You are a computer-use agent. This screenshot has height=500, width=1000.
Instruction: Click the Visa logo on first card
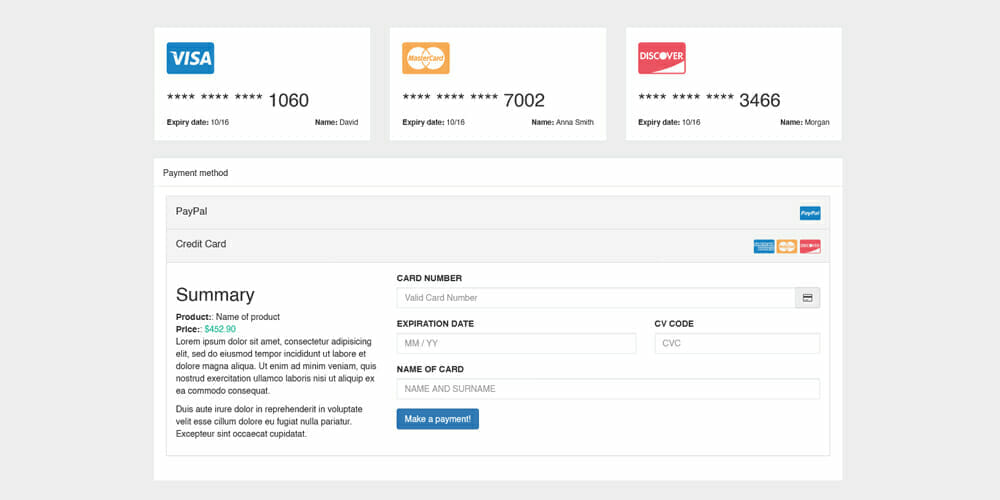tap(190, 58)
